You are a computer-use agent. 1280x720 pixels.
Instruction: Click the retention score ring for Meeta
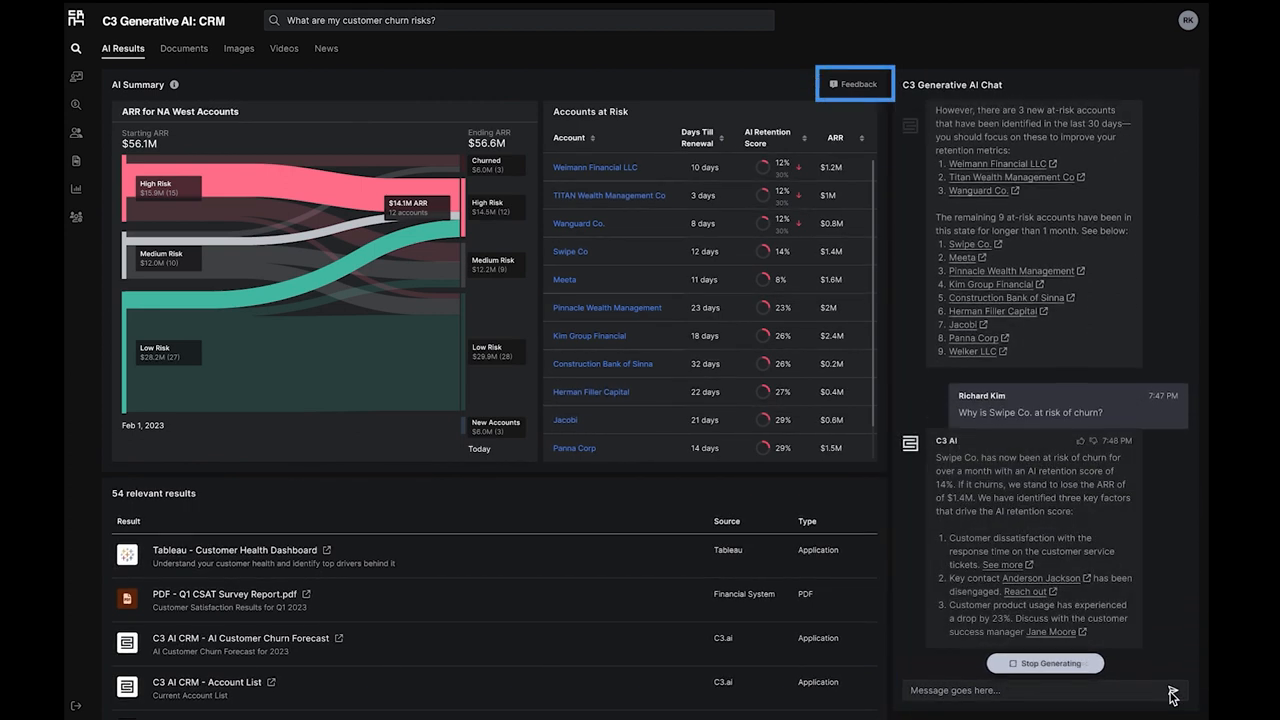763,279
